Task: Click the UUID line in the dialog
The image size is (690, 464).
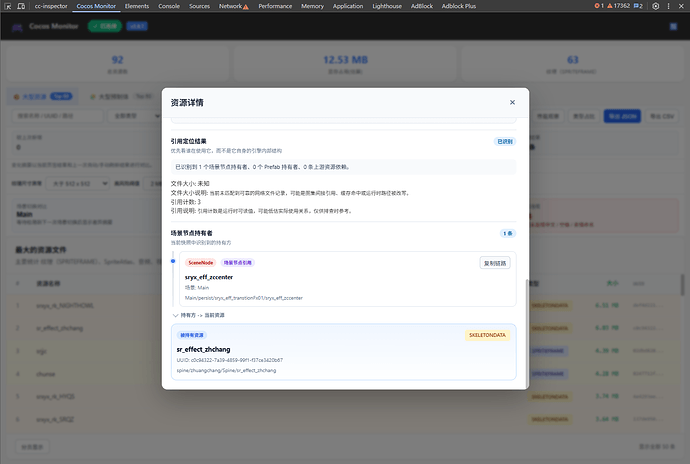Action: (x=230, y=360)
